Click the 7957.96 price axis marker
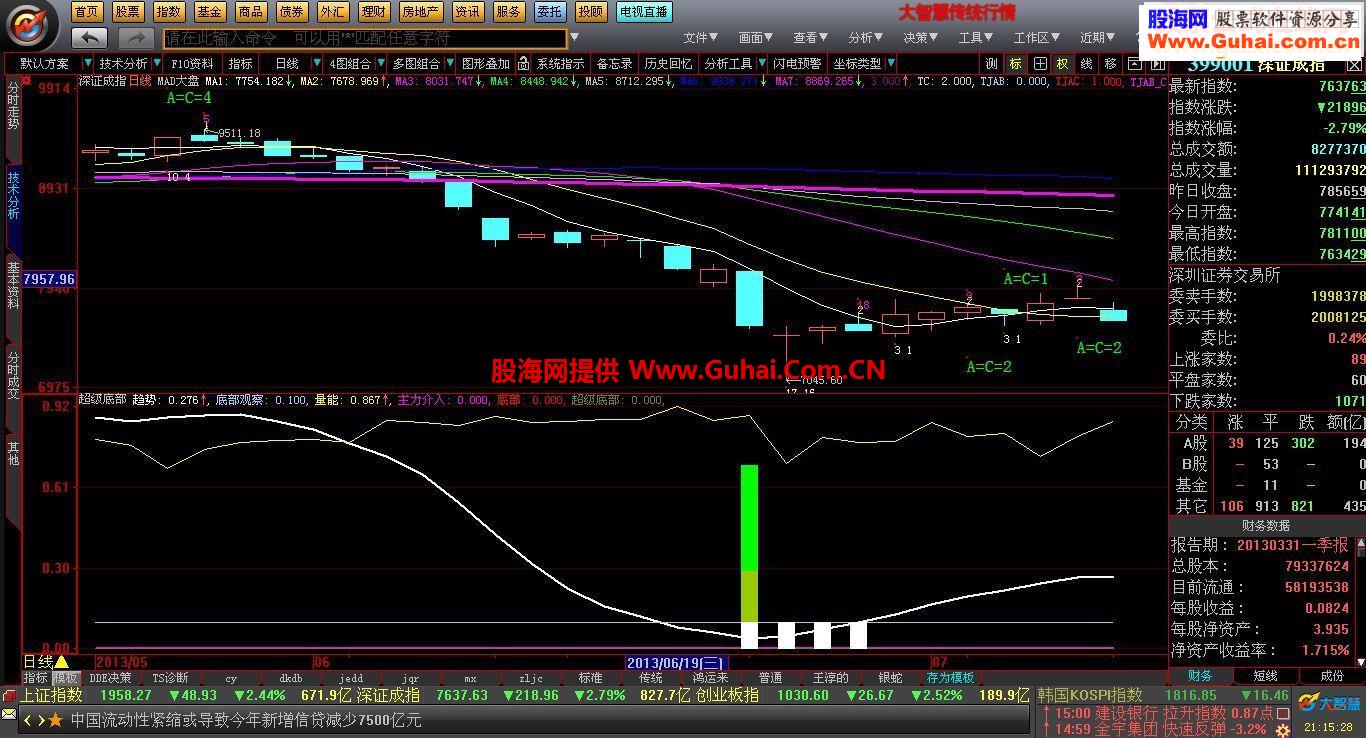Viewport: 1366px width, 738px height. pos(49,279)
